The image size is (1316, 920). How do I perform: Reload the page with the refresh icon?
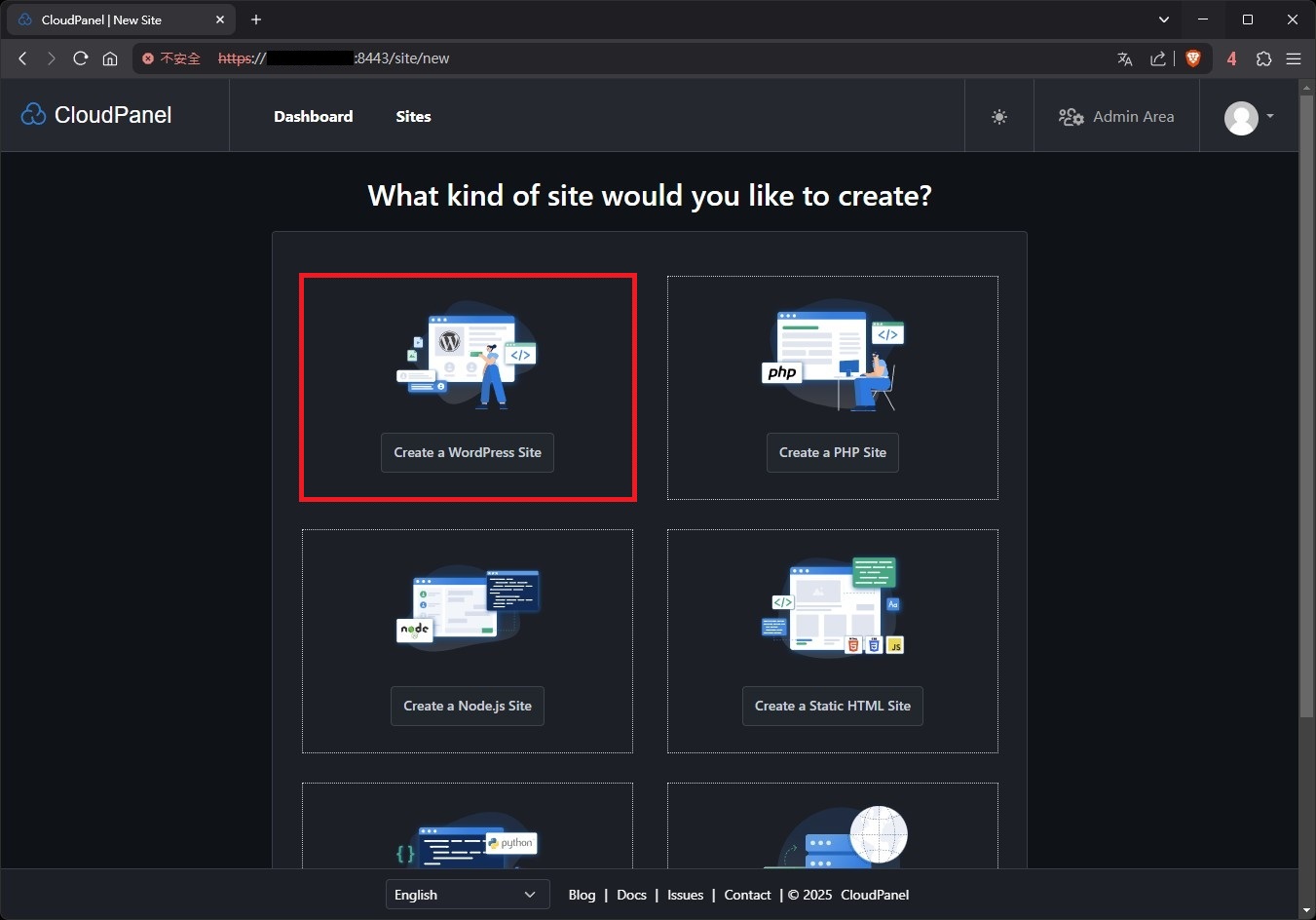(x=81, y=58)
